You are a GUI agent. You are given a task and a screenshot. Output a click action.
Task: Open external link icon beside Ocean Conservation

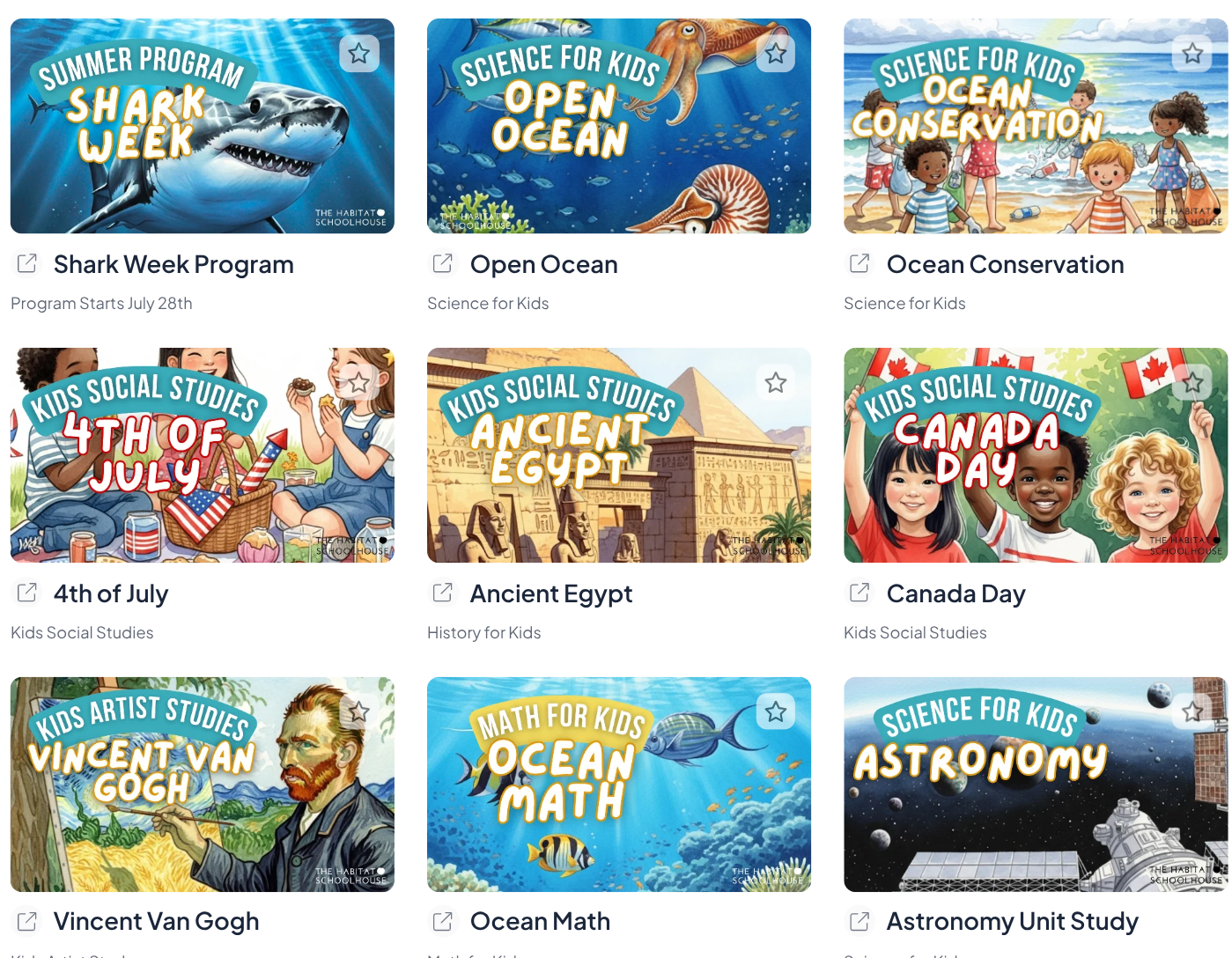859,263
